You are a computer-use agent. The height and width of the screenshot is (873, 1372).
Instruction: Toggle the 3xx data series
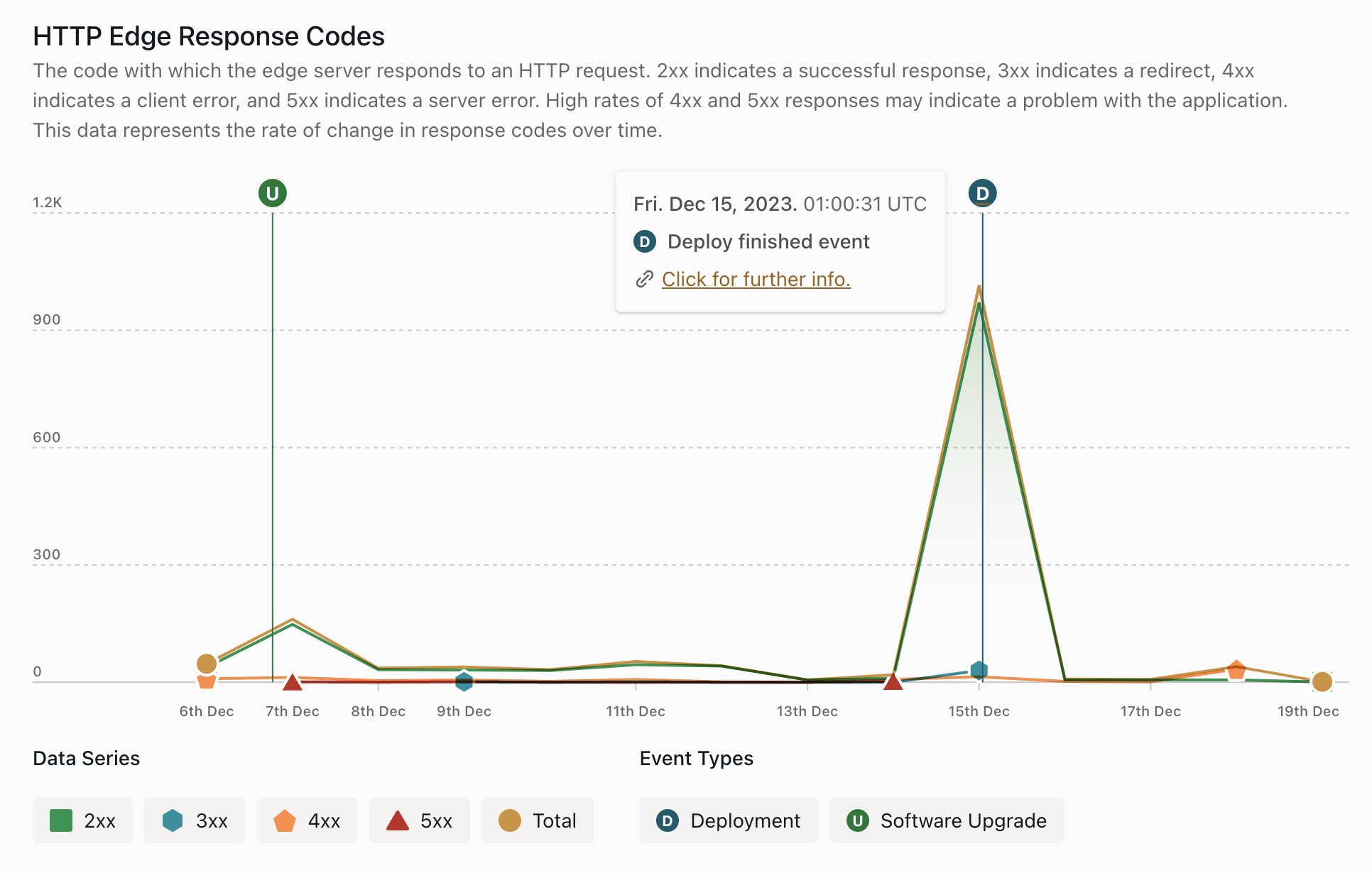(x=195, y=820)
